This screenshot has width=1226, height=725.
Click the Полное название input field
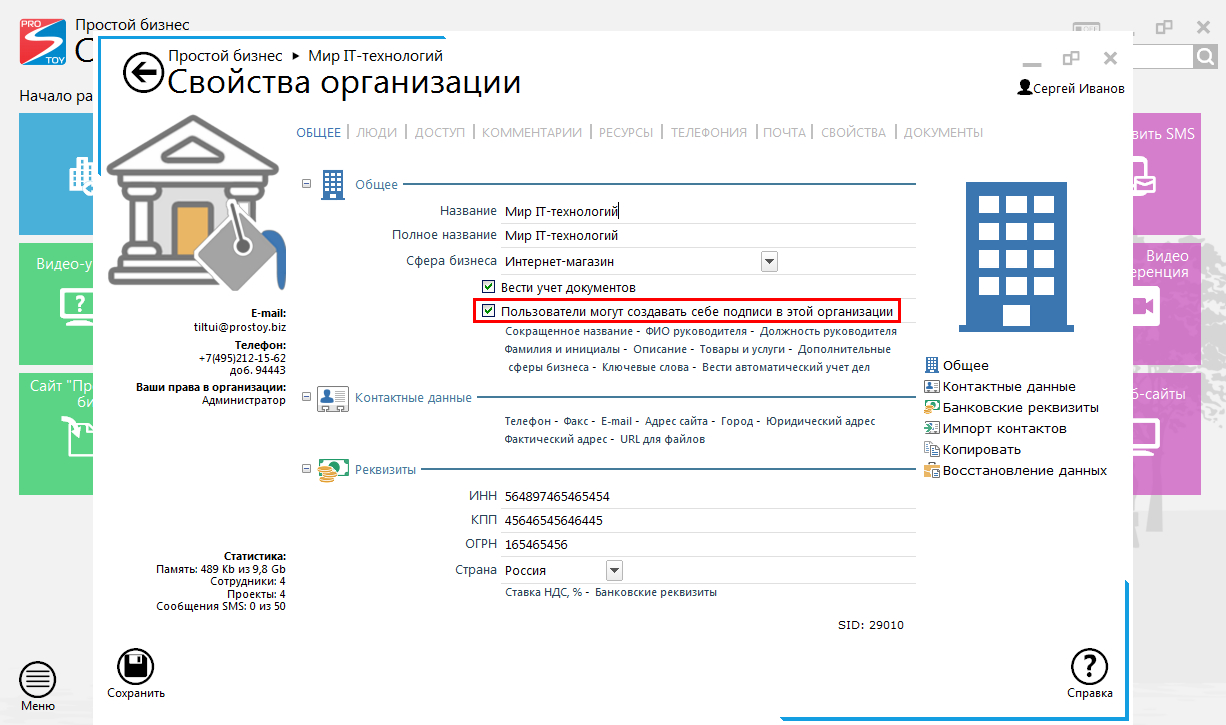tap(709, 236)
